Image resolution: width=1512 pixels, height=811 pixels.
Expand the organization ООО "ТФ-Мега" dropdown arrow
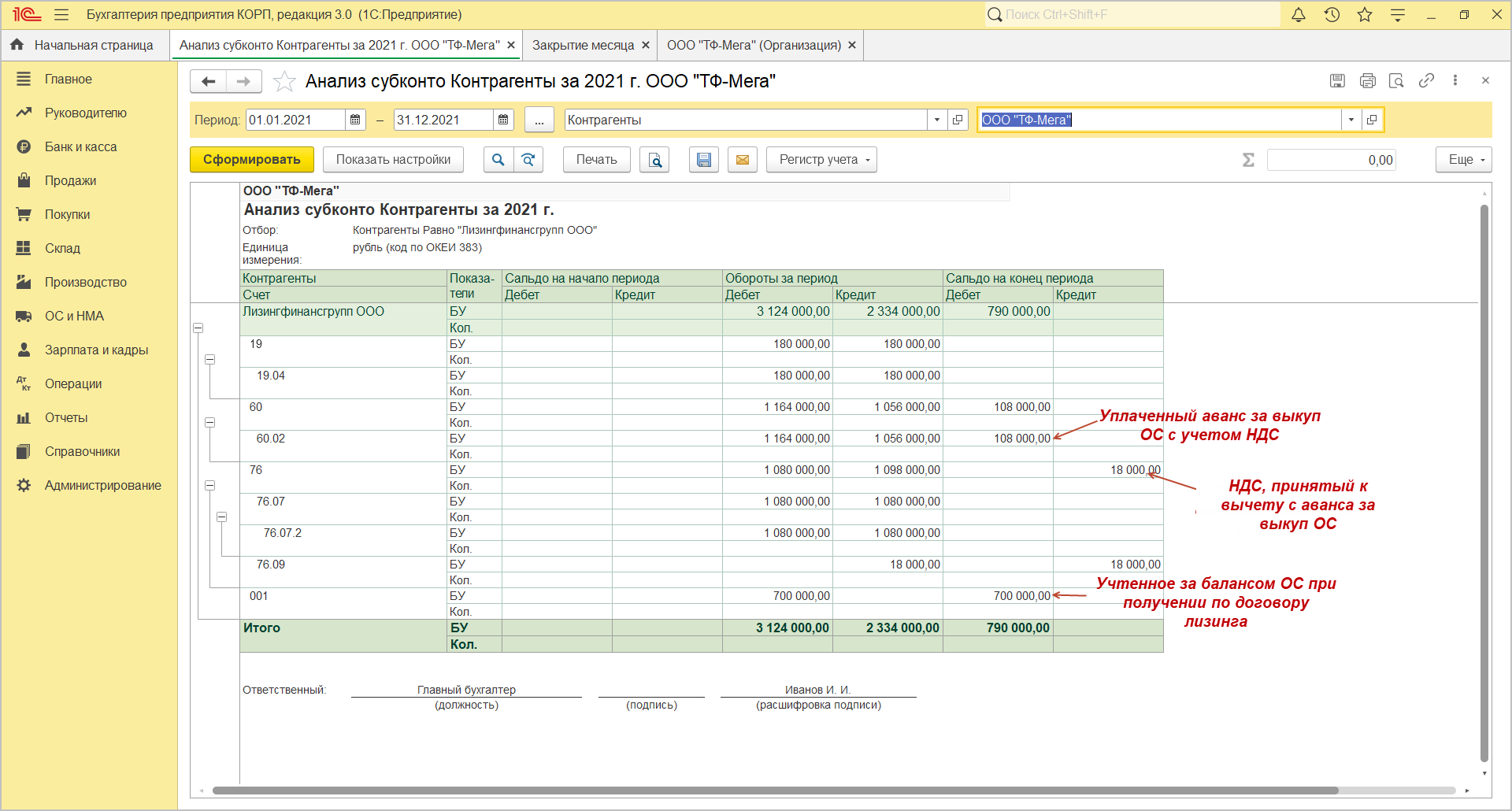tap(1351, 120)
